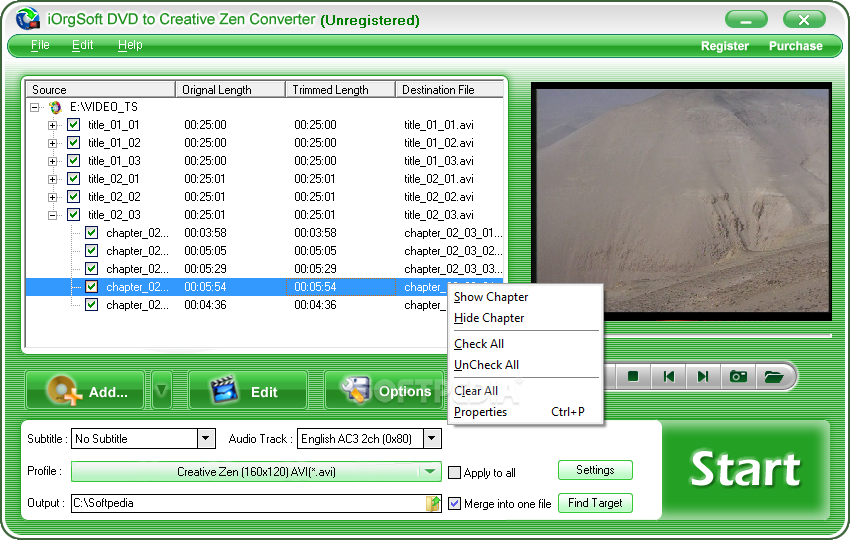Click the Trimmed Length column header
Screen dimensions: 850x540
click(340, 89)
